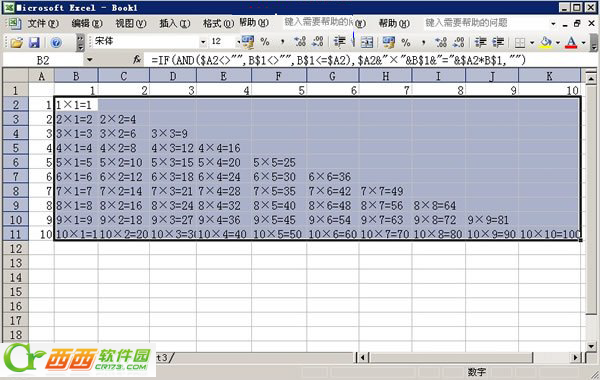The height and width of the screenshot is (380, 600).
Task: Apply font color with the red A icon
Action: pyautogui.click(x=571, y=42)
